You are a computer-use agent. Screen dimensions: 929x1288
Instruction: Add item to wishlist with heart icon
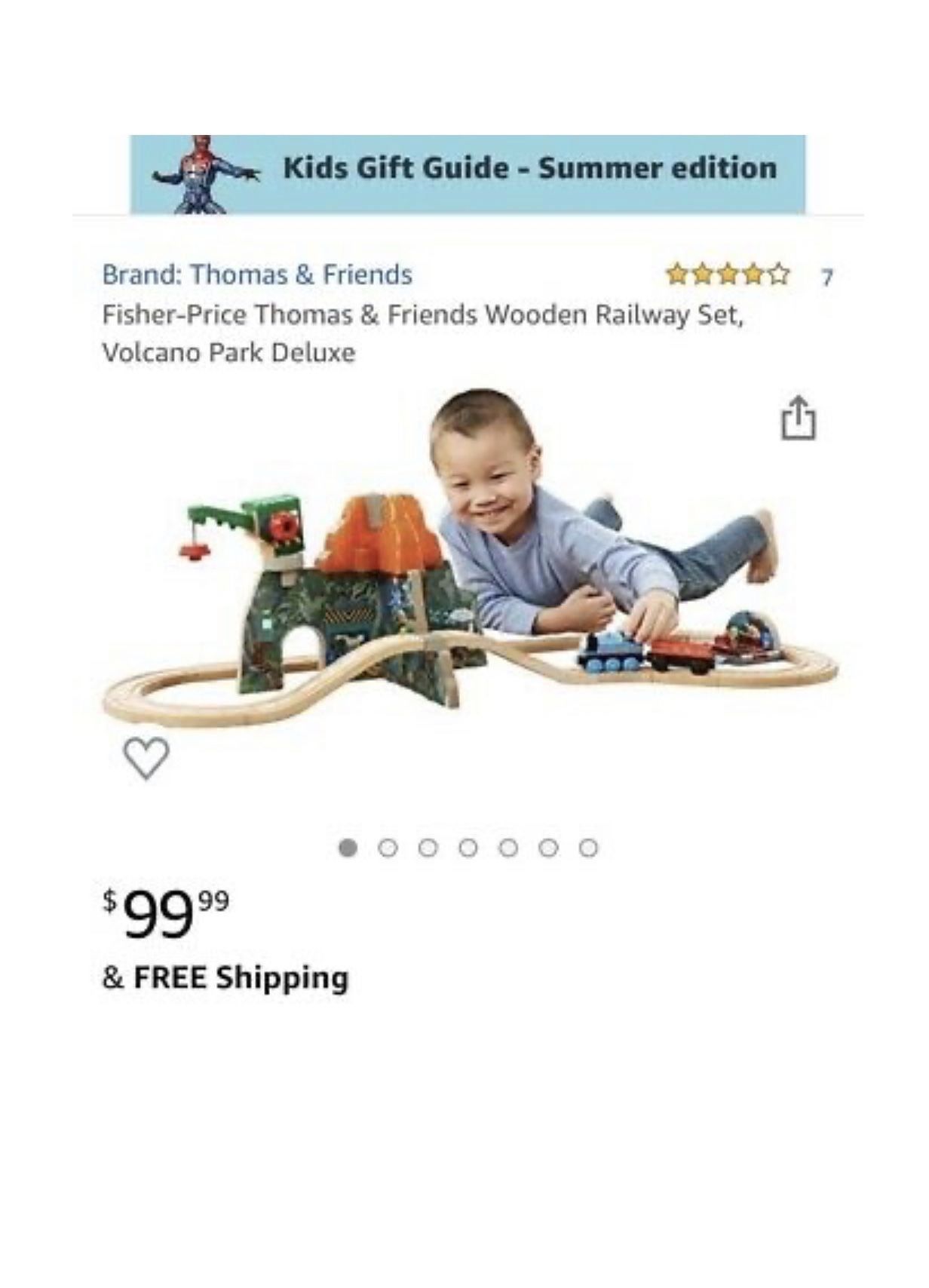[x=146, y=758]
